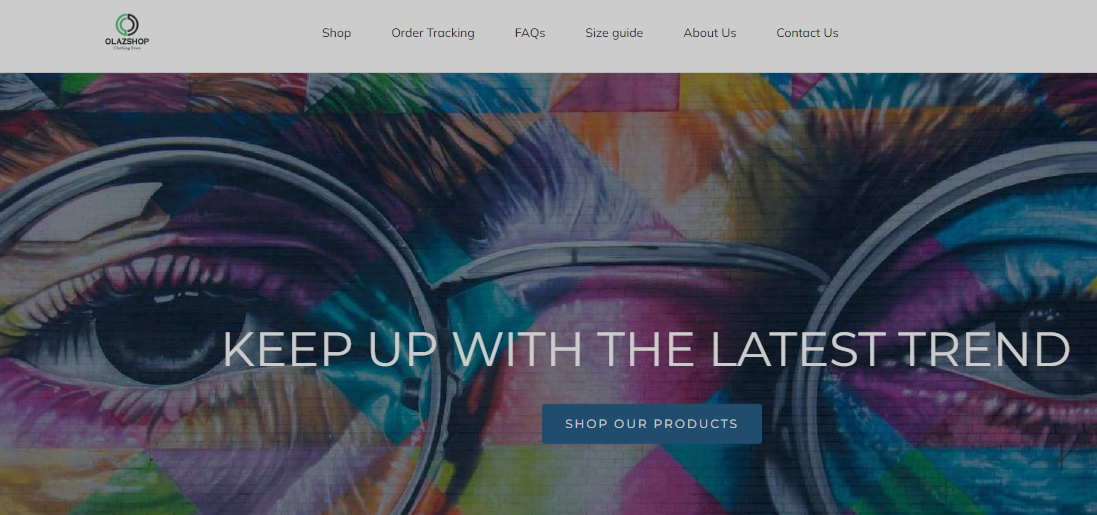Click the empty gray header right of Contact Us
The width and height of the screenshot is (1097, 515).
click(x=965, y=35)
